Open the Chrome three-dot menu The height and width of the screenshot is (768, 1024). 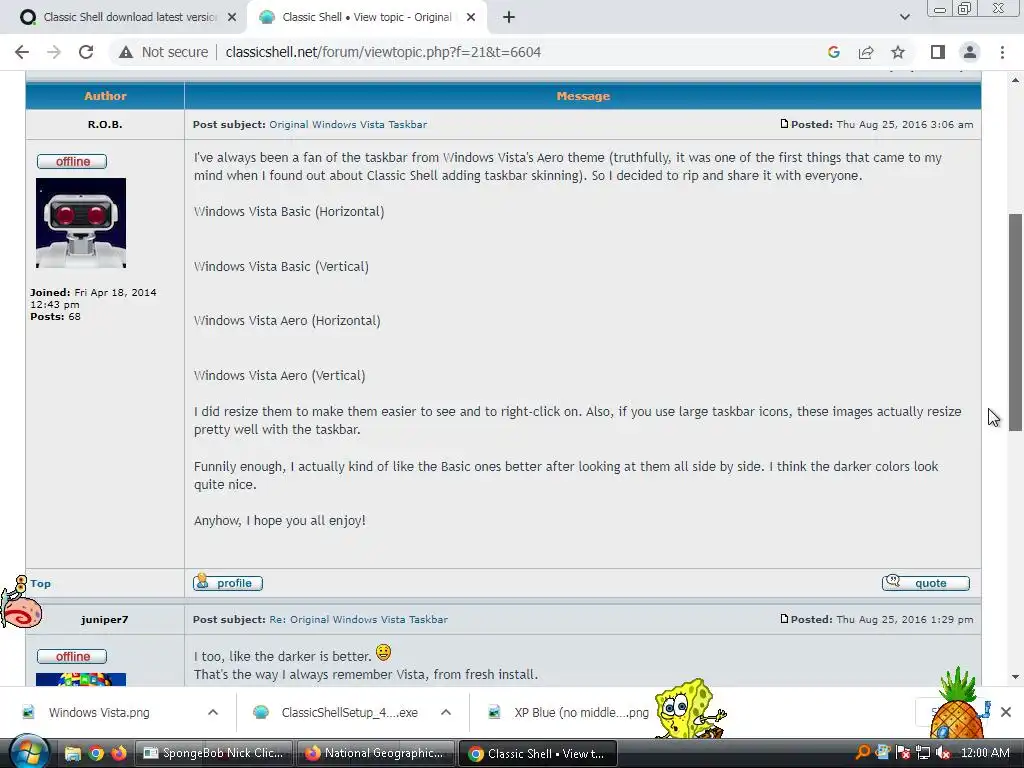1002,52
